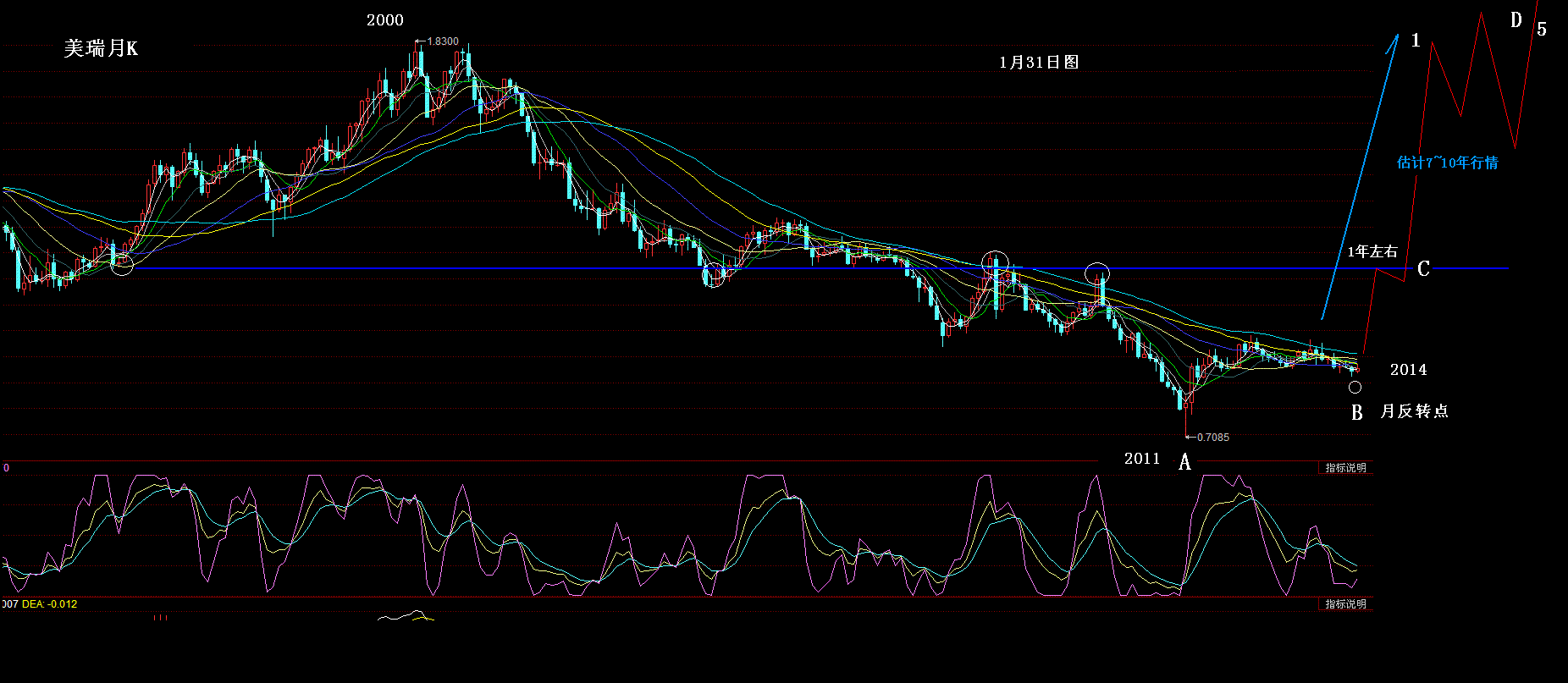1568x683 pixels.
Task: Click the 2011 year label
Action: pos(1141,459)
